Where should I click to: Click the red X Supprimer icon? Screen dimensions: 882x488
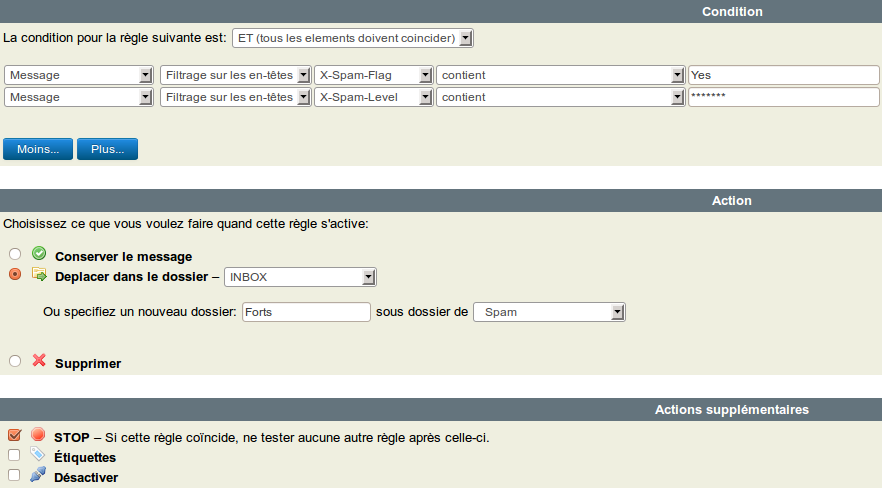(x=39, y=360)
